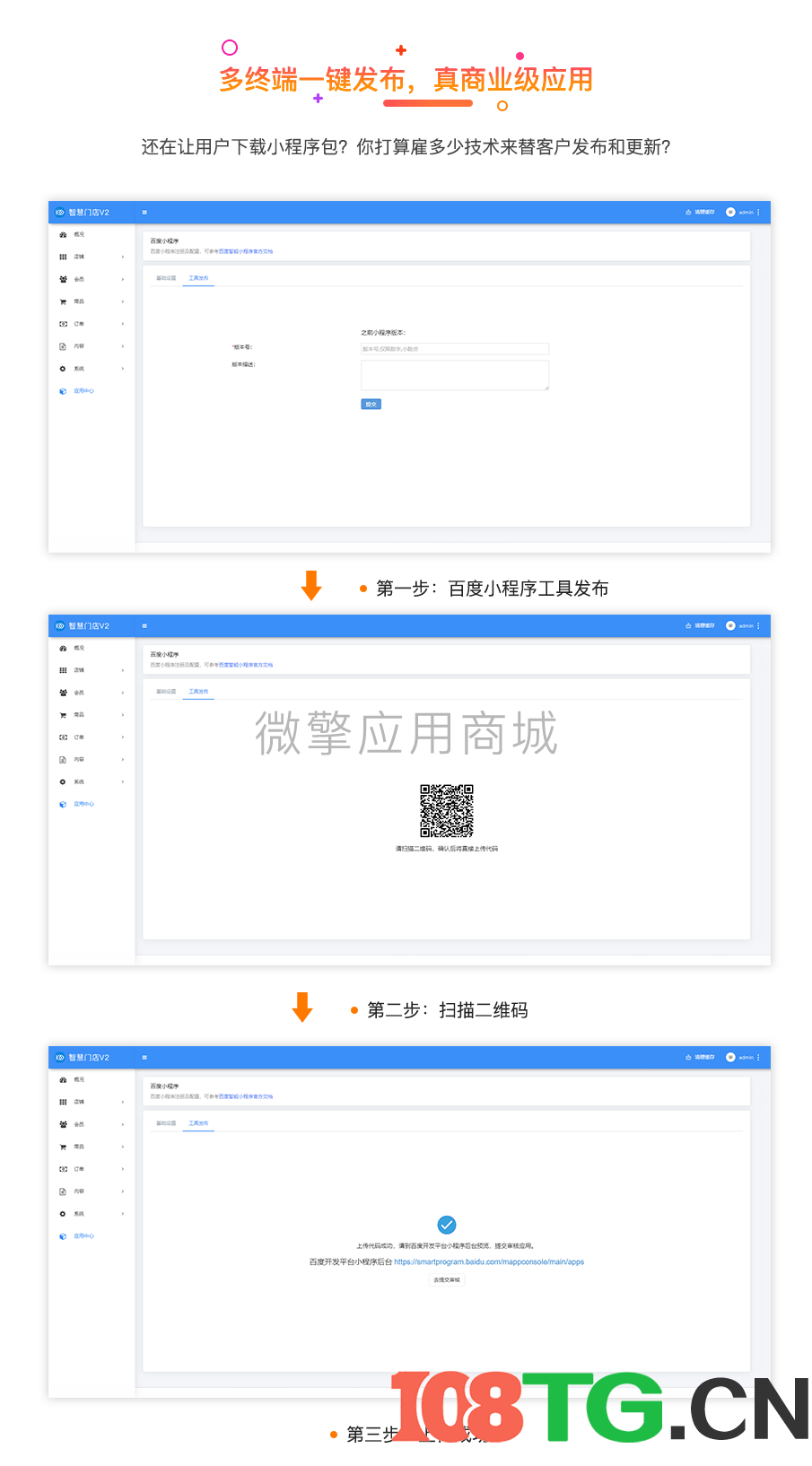Click the 订单 orders icon in the version-form screen
The image size is (812, 1466).
(x=63, y=324)
